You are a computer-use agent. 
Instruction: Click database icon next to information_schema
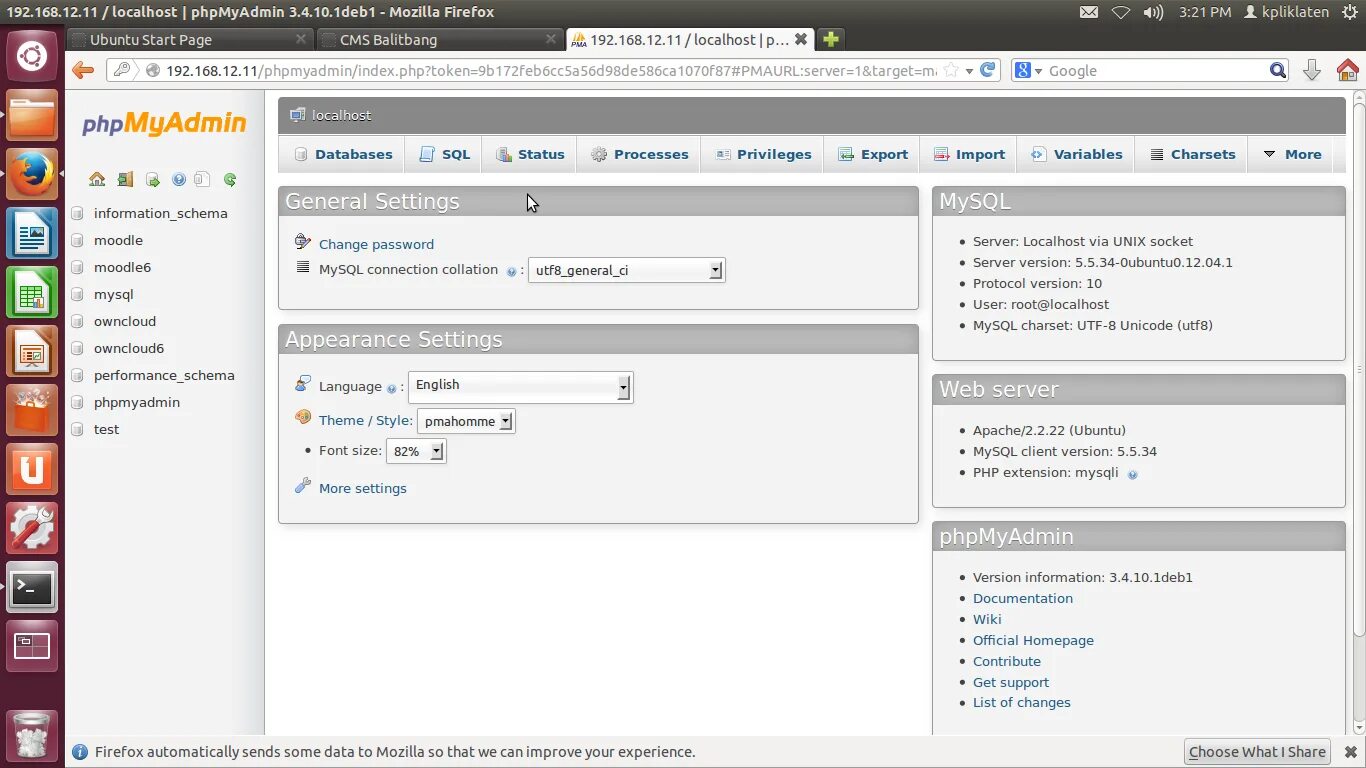(77, 213)
